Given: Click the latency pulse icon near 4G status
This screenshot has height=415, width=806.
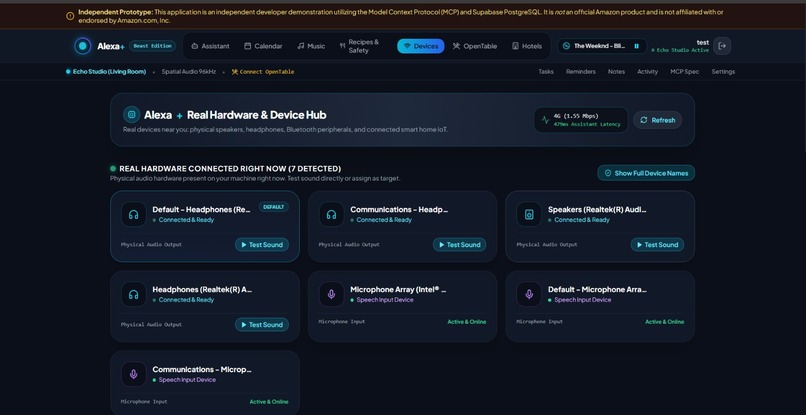Looking at the screenshot, I should 545,120.
